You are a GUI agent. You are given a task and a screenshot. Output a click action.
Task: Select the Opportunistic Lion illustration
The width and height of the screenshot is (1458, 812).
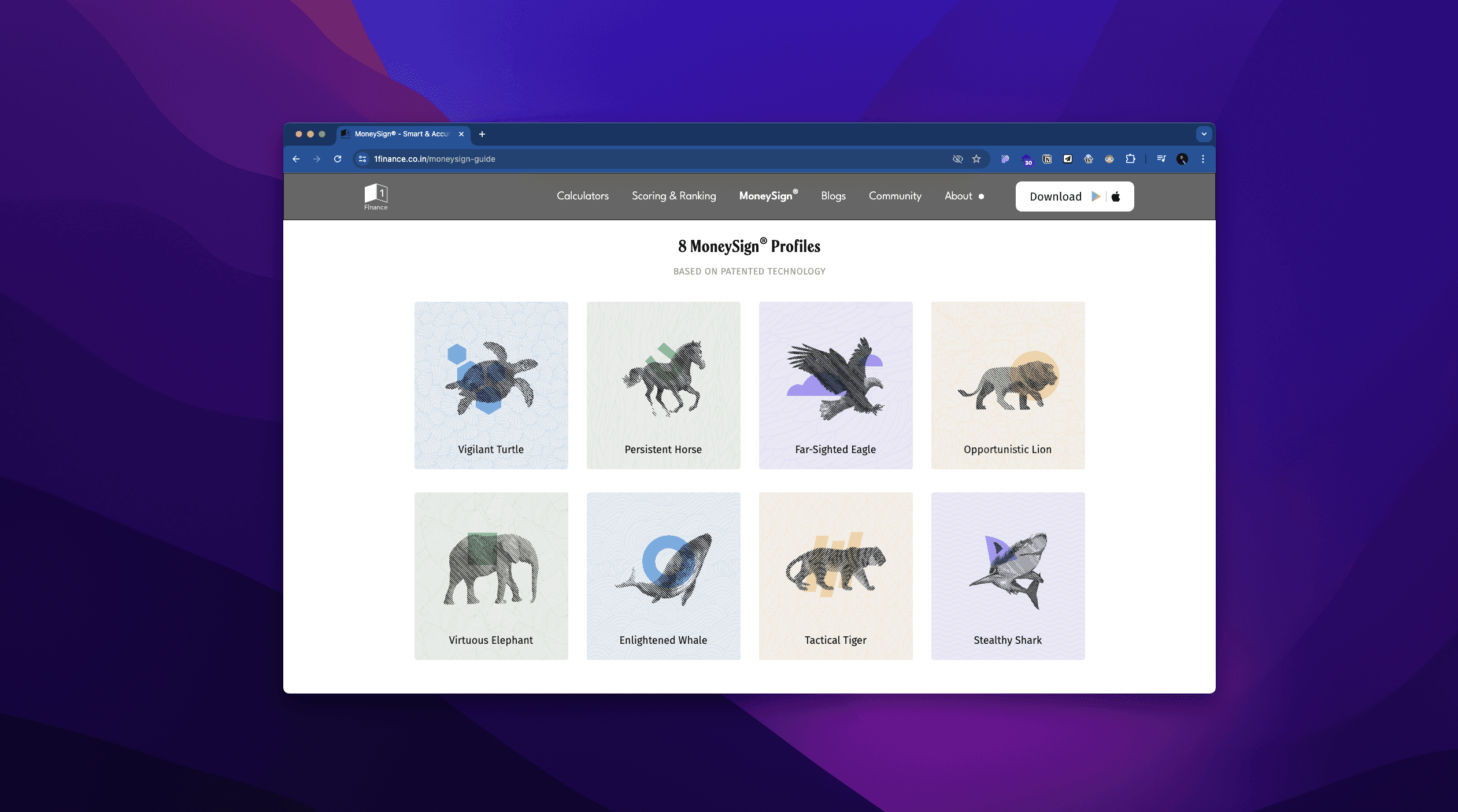click(1008, 380)
